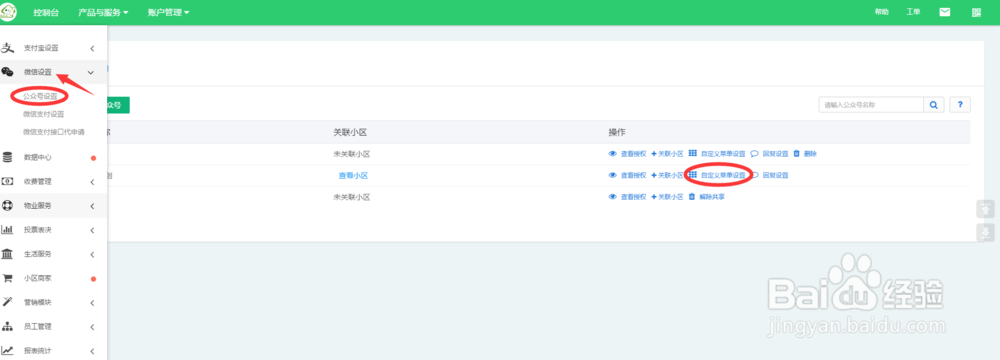Select 微信支付设置 in the sidebar
Image resolution: width=1000 pixels, height=360 pixels.
pyautogui.click(x=44, y=114)
